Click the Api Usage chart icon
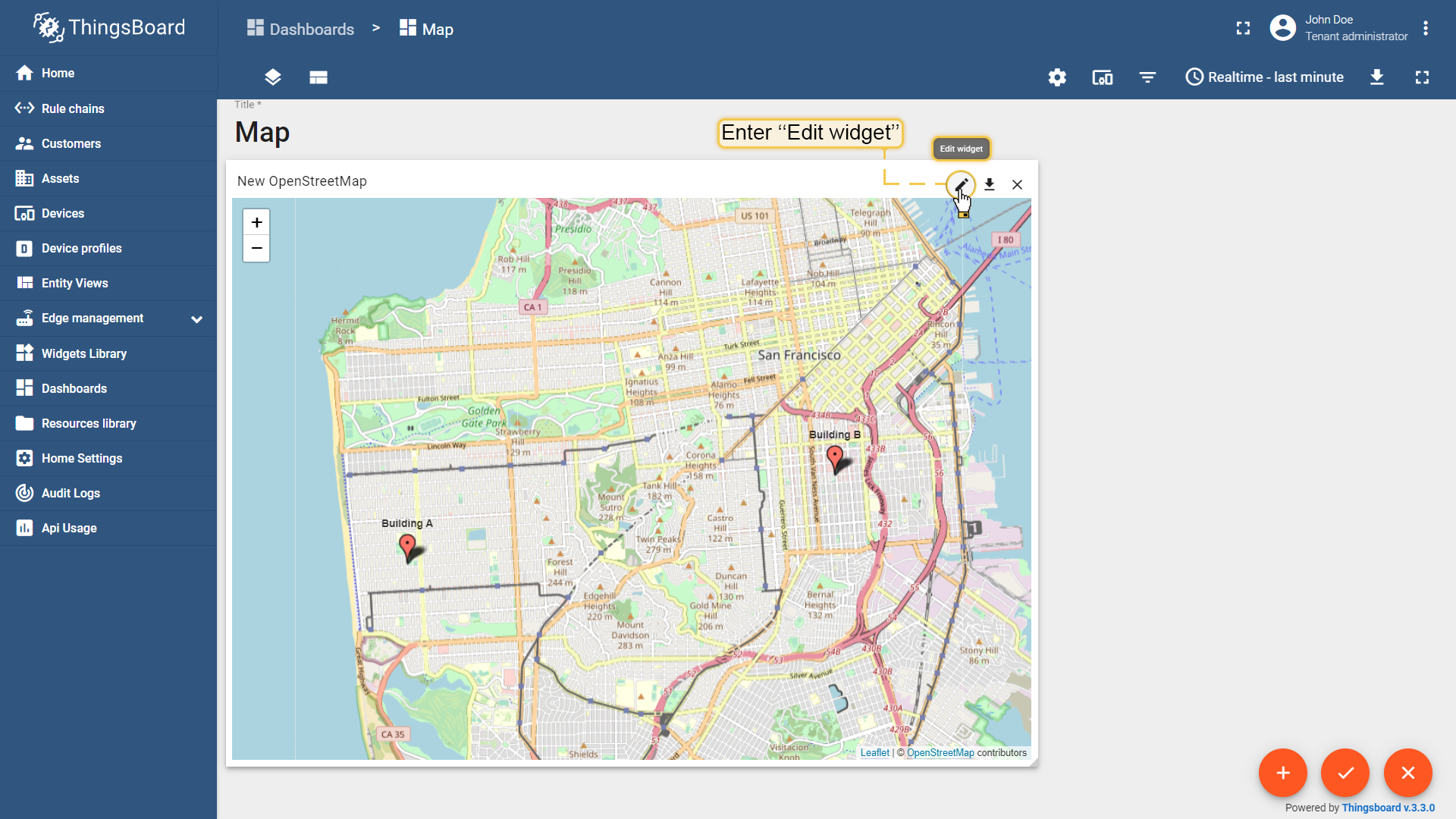Screen dimensions: 1456x819 24,528
